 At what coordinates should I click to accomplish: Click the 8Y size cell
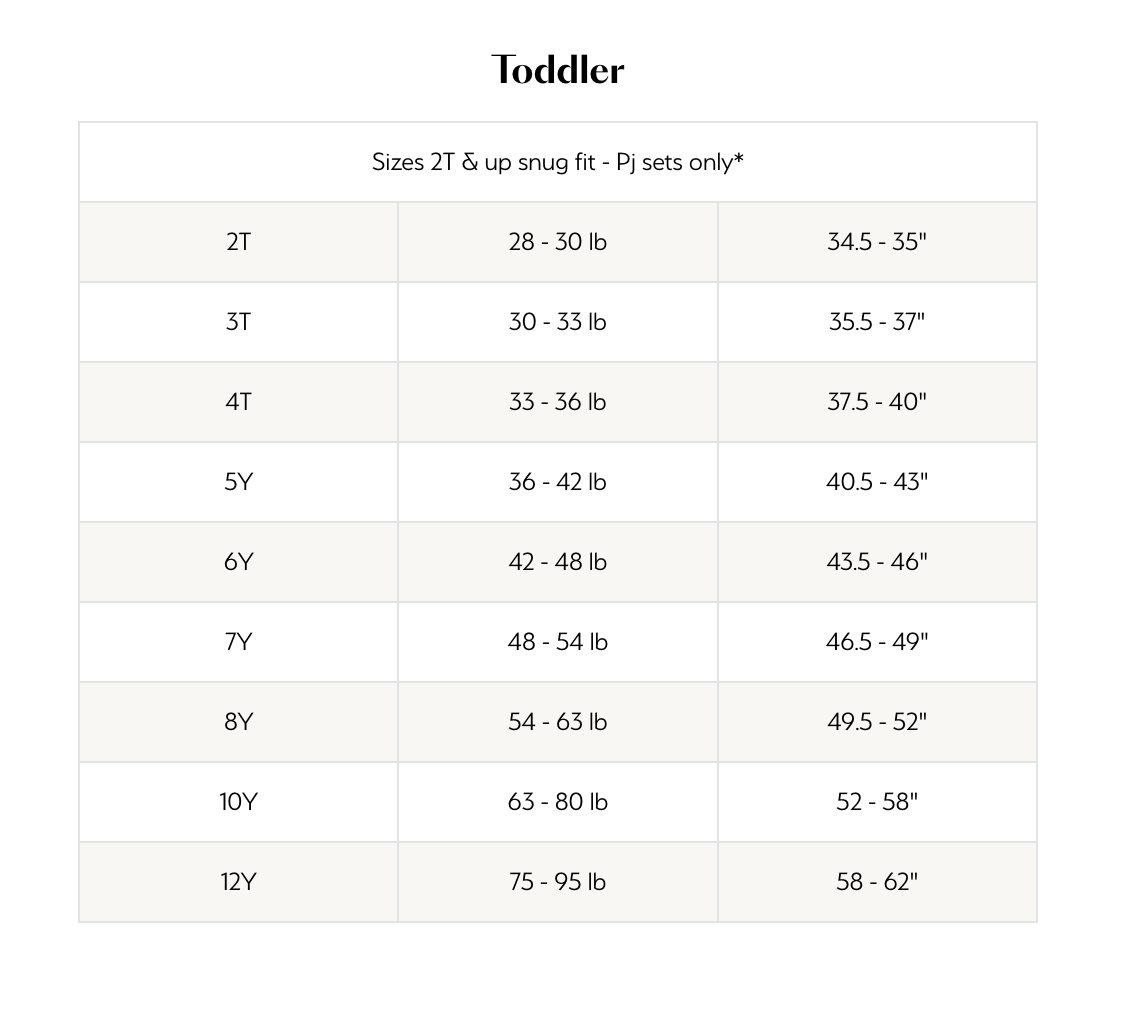pos(238,722)
